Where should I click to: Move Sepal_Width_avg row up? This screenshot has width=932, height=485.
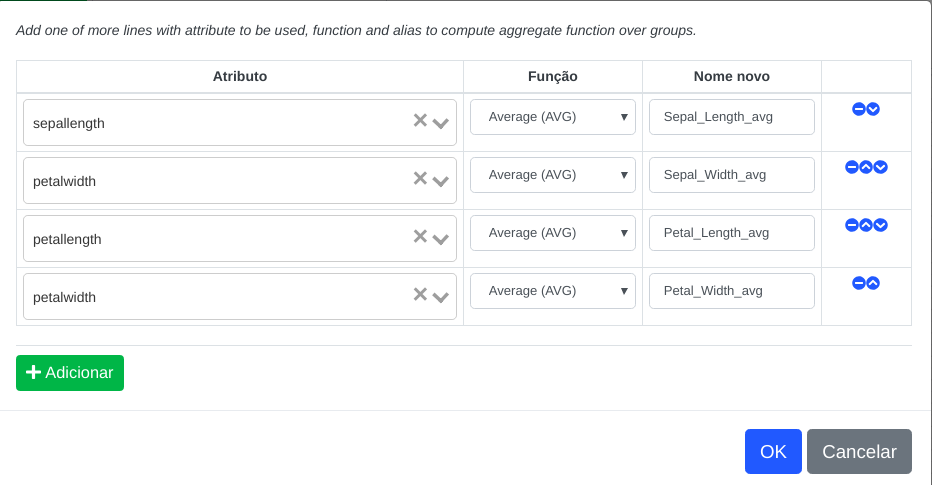coord(866,167)
